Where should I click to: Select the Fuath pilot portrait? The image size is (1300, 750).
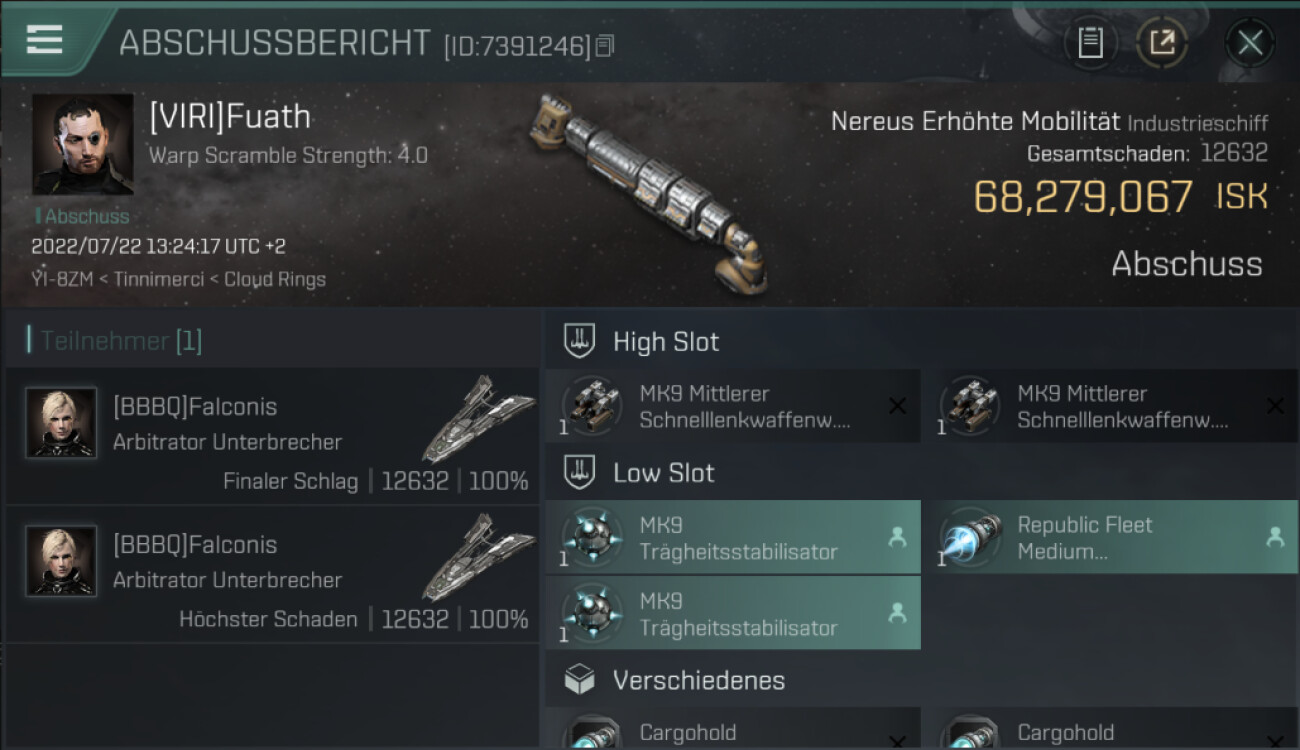tap(83, 145)
